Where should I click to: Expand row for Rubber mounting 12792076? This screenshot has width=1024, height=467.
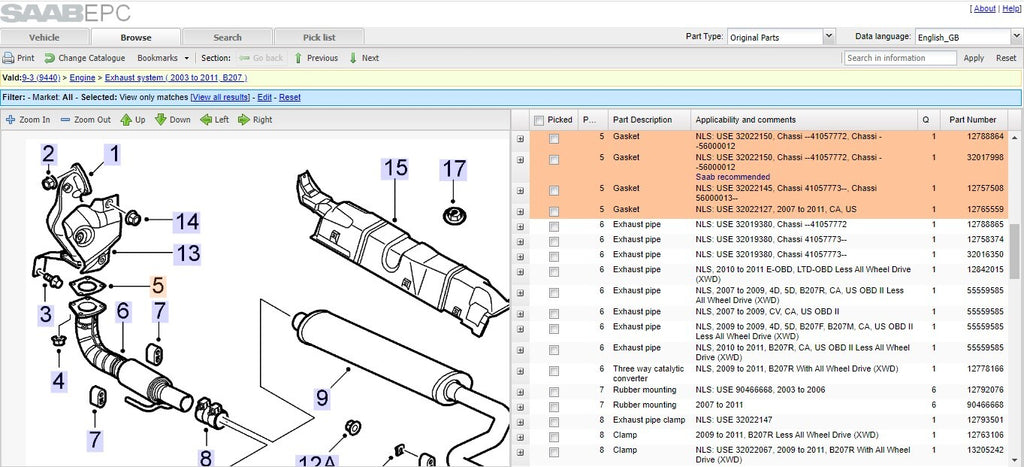(520, 392)
